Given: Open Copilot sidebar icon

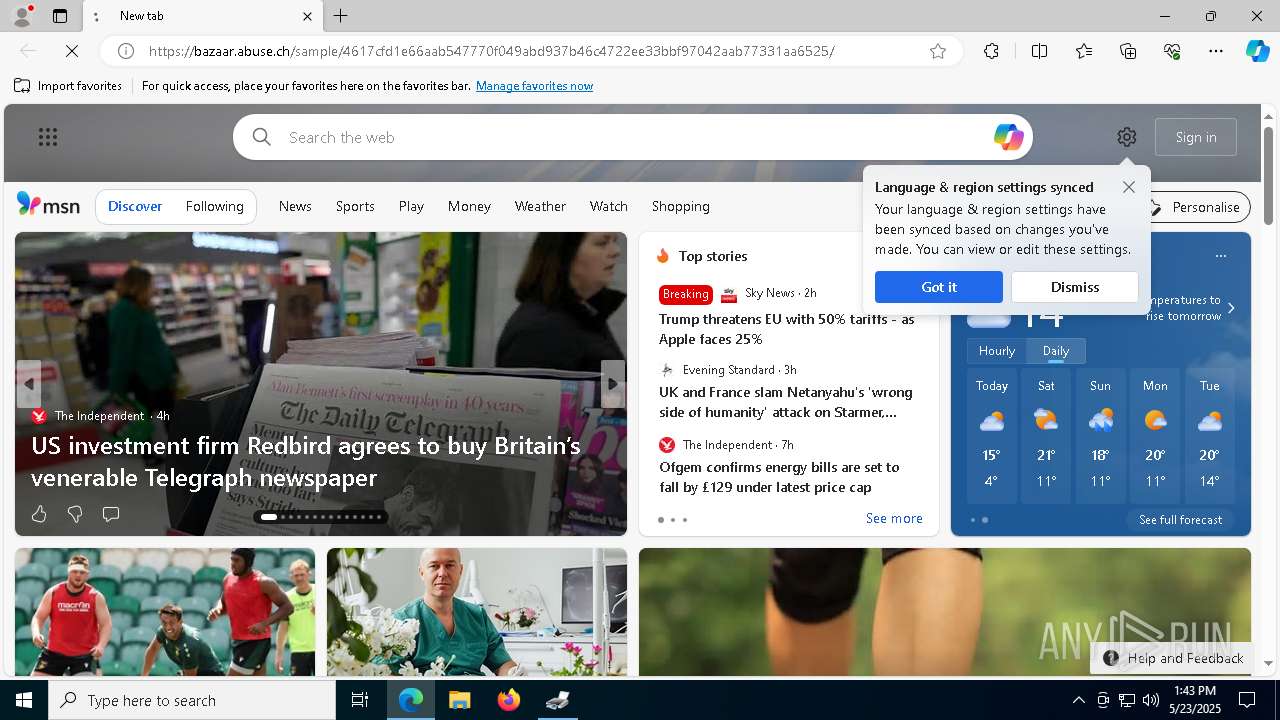Looking at the screenshot, I should point(1257,51).
